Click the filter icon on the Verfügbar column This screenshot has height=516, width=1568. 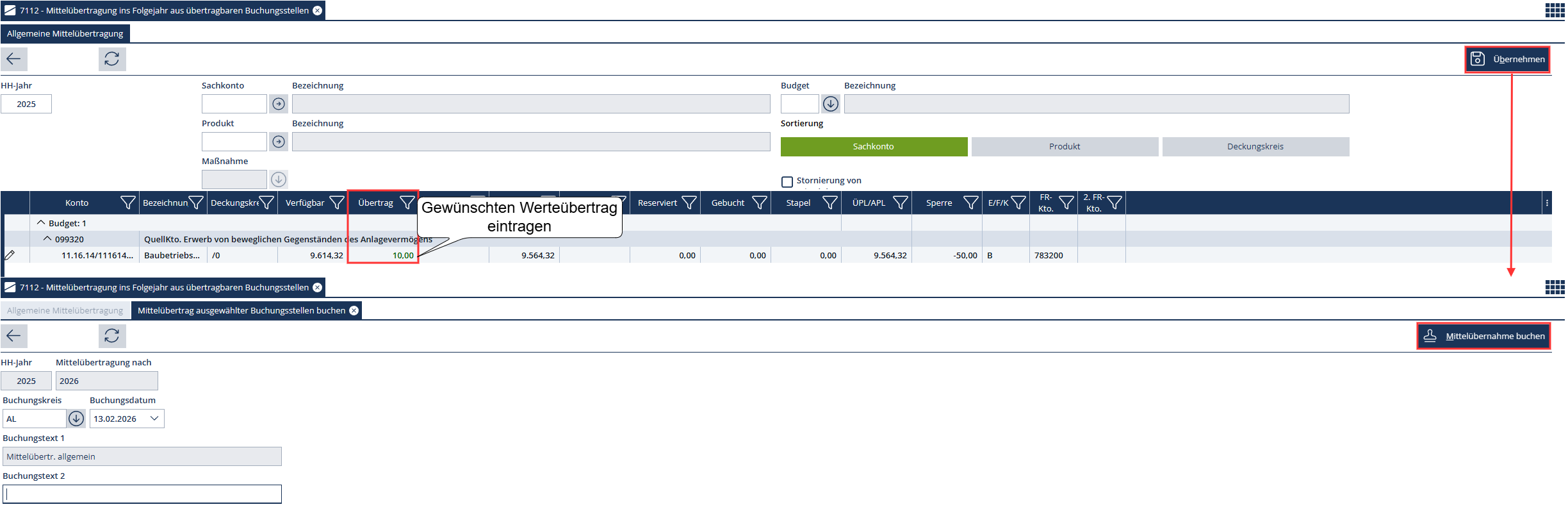(336, 203)
